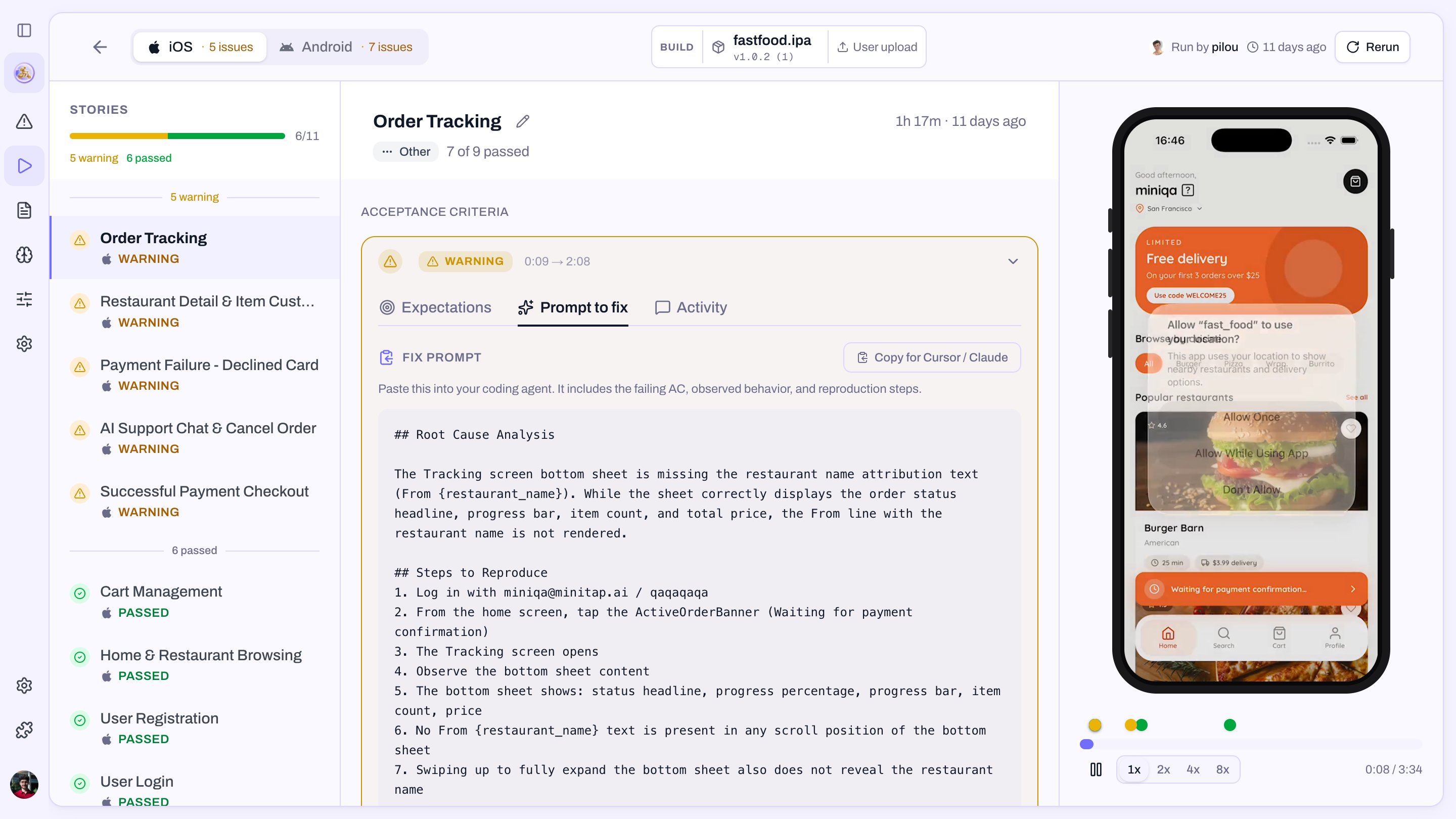The image size is (1456, 819).
Task: Open the user profile avatar at the bottom left
Action: click(24, 785)
